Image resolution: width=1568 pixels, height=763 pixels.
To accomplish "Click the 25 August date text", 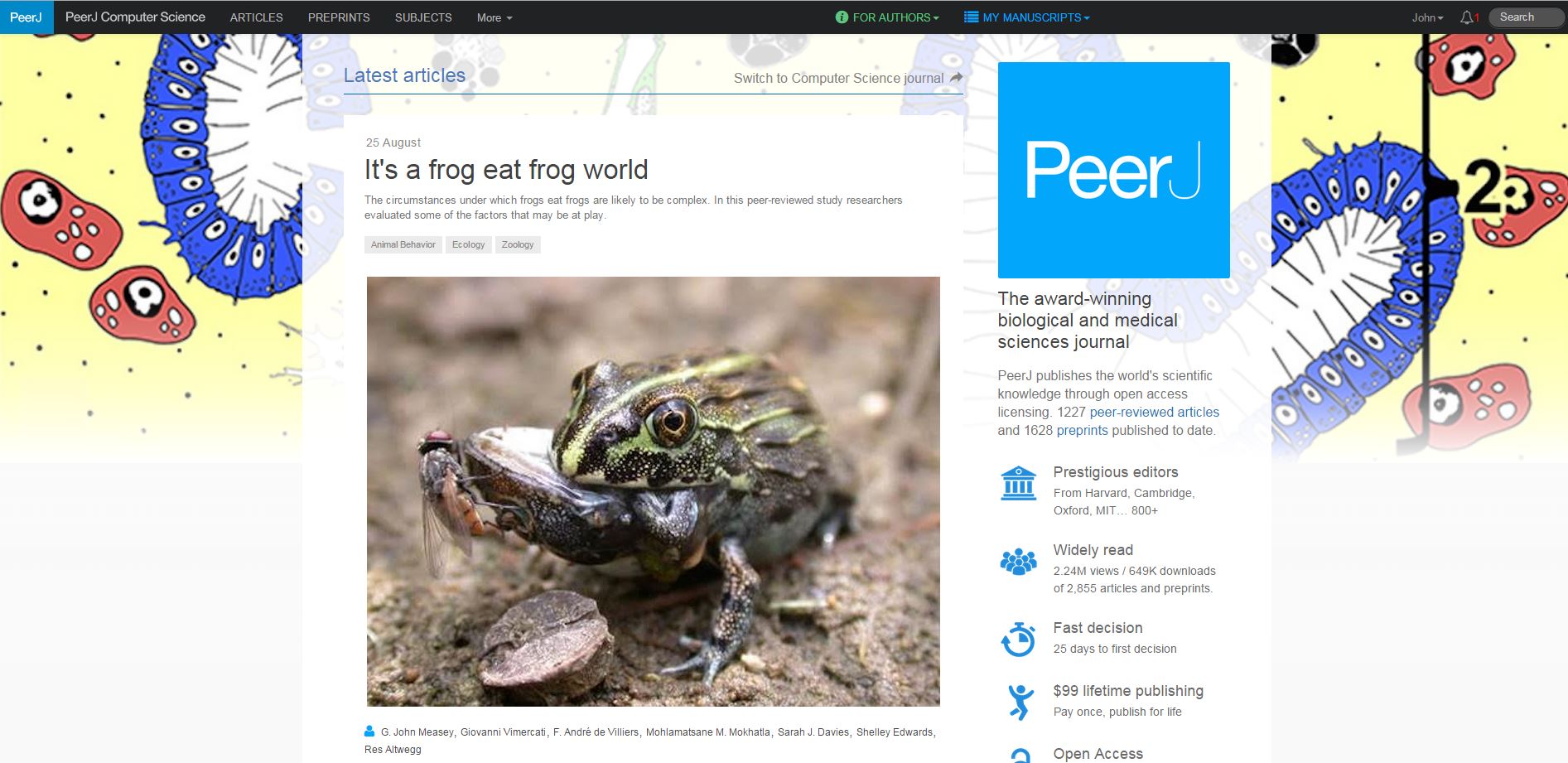I will [393, 142].
